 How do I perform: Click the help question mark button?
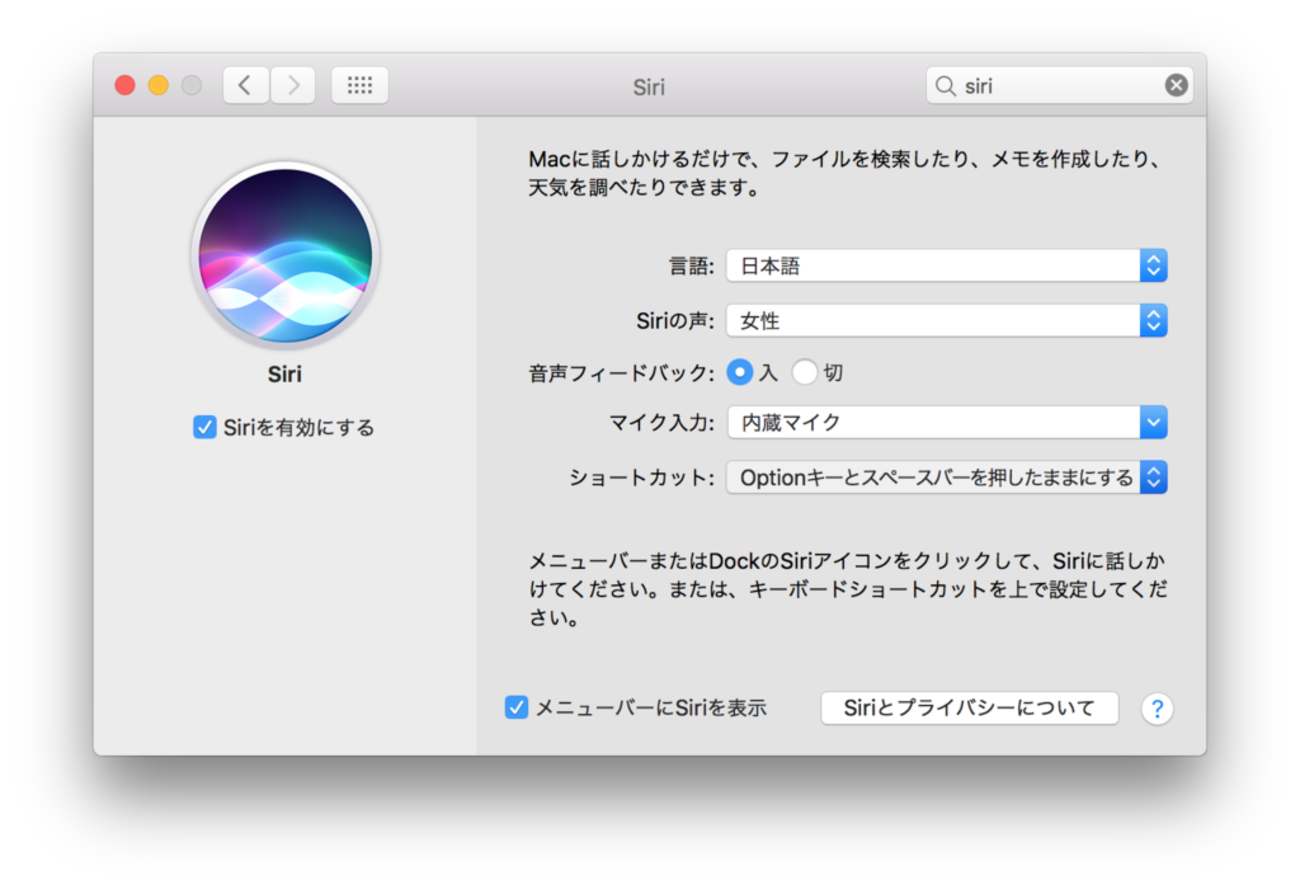coord(1157,709)
